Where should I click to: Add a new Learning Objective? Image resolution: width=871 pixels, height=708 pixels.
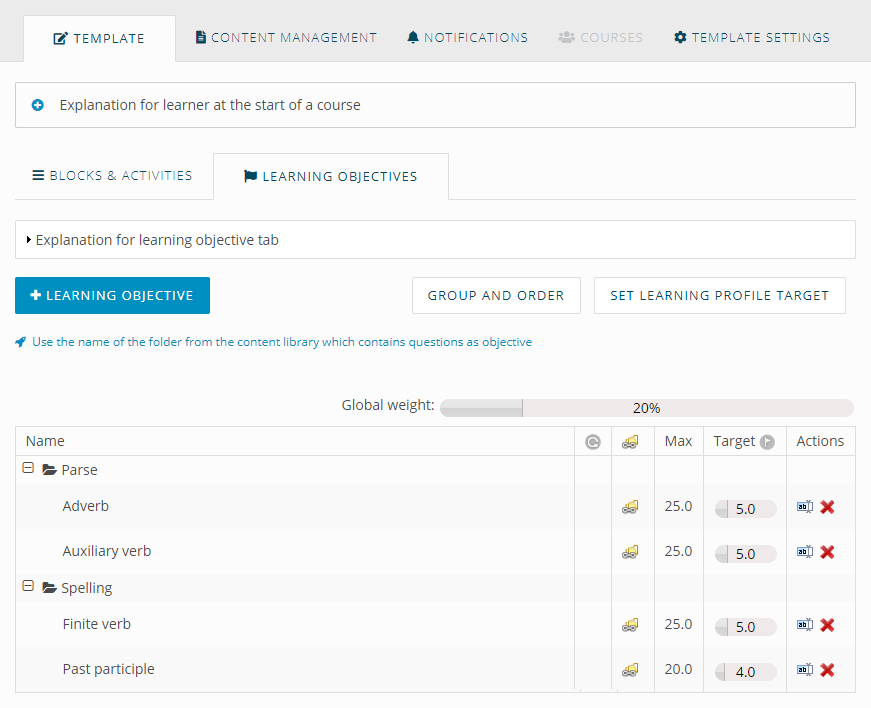[112, 295]
